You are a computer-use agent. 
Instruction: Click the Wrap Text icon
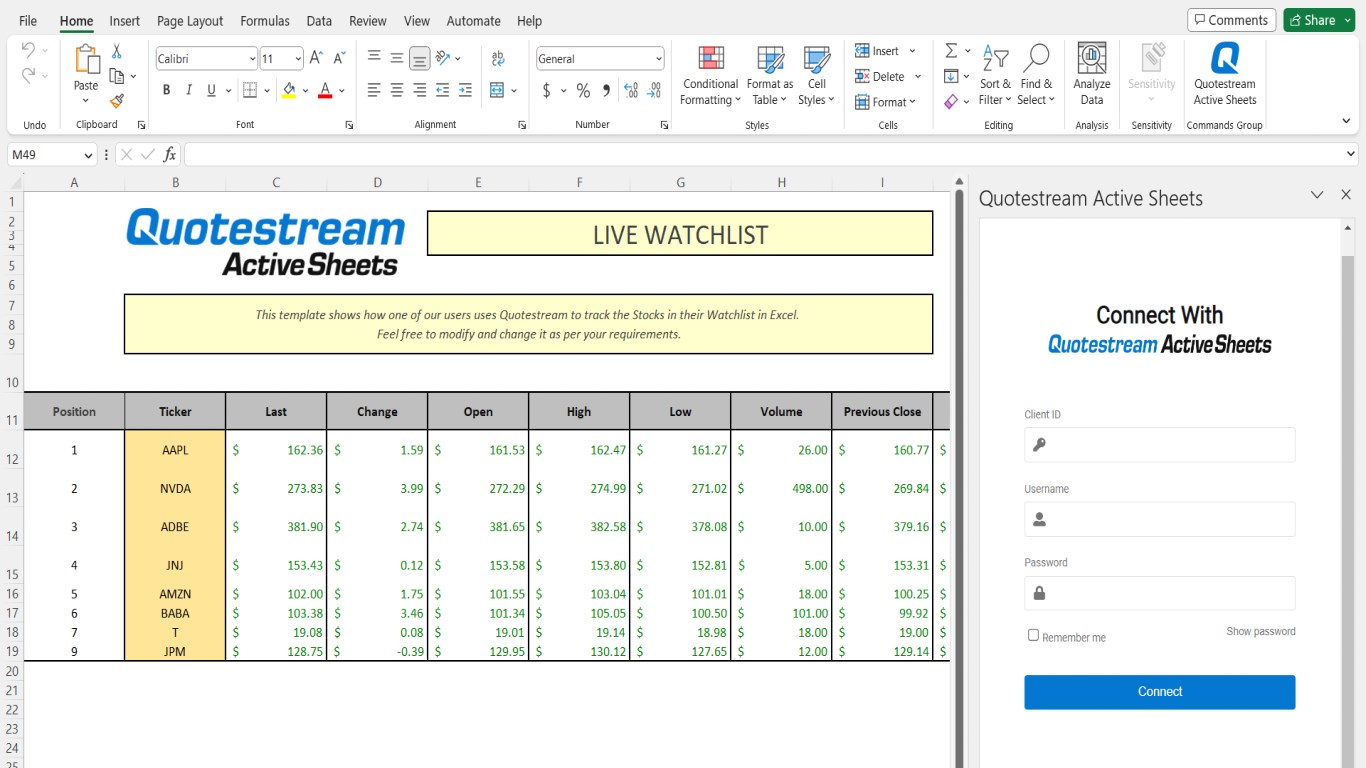coord(498,59)
